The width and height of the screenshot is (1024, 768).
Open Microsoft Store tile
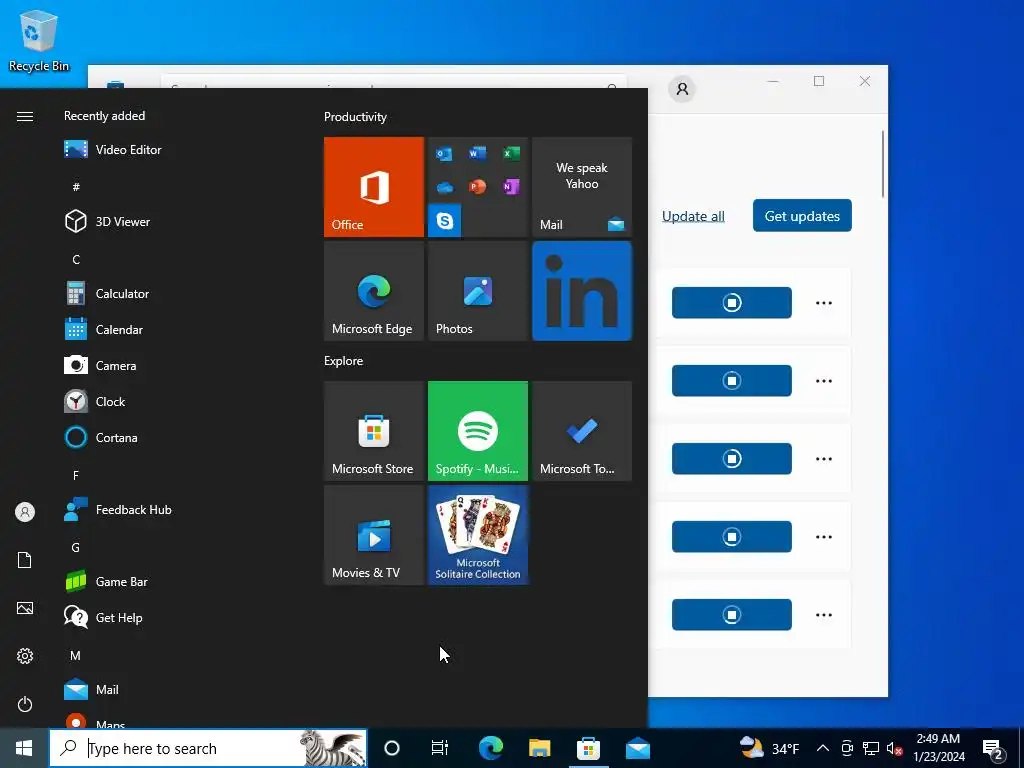[x=374, y=431]
